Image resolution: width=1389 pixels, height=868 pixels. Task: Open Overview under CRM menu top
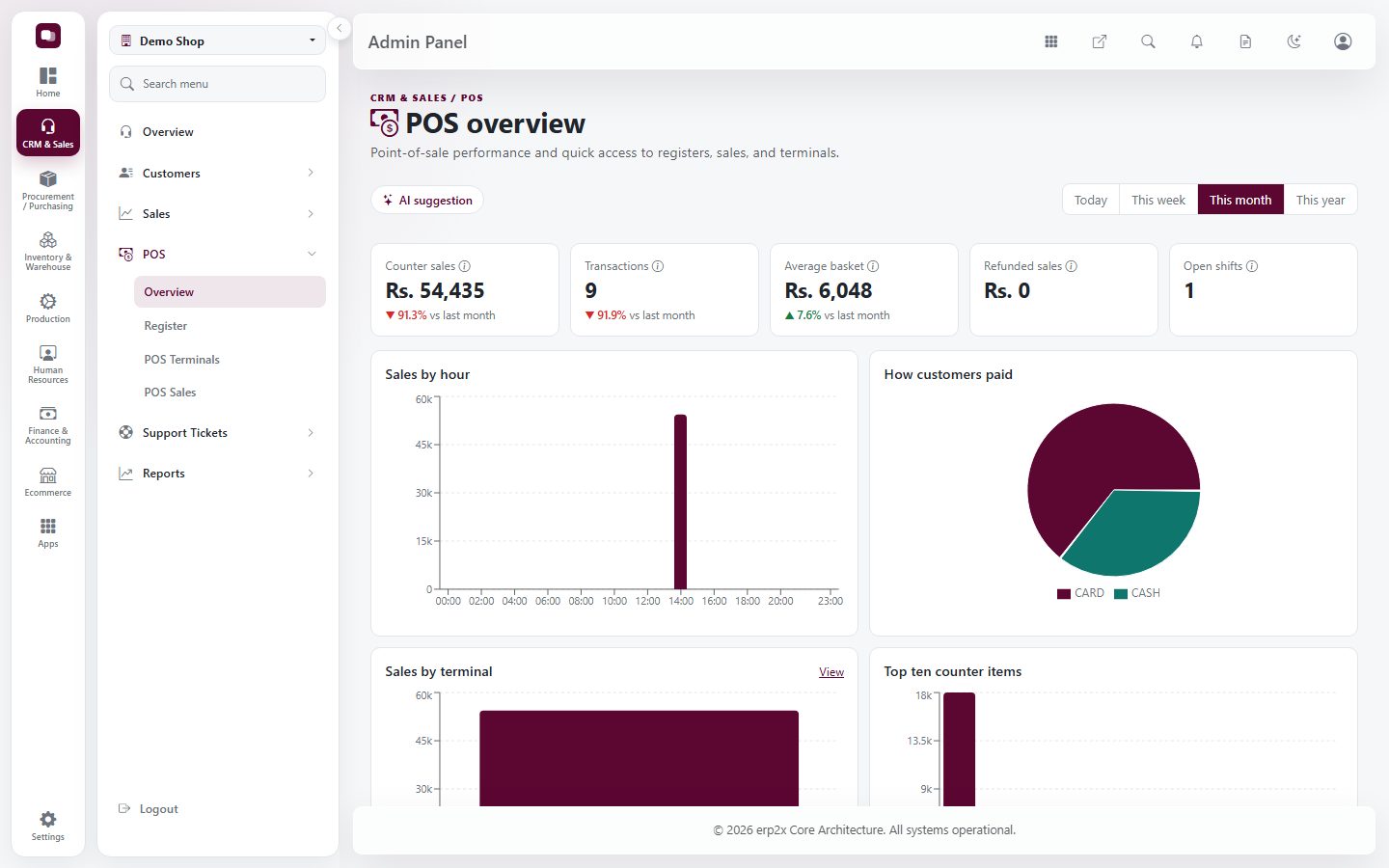pyautogui.click(x=217, y=132)
